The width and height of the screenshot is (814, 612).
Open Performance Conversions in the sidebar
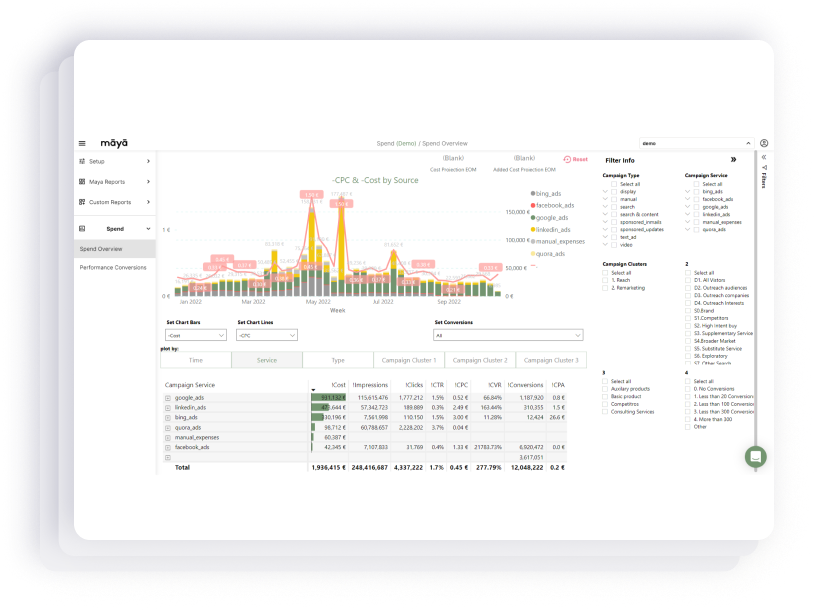click(115, 267)
